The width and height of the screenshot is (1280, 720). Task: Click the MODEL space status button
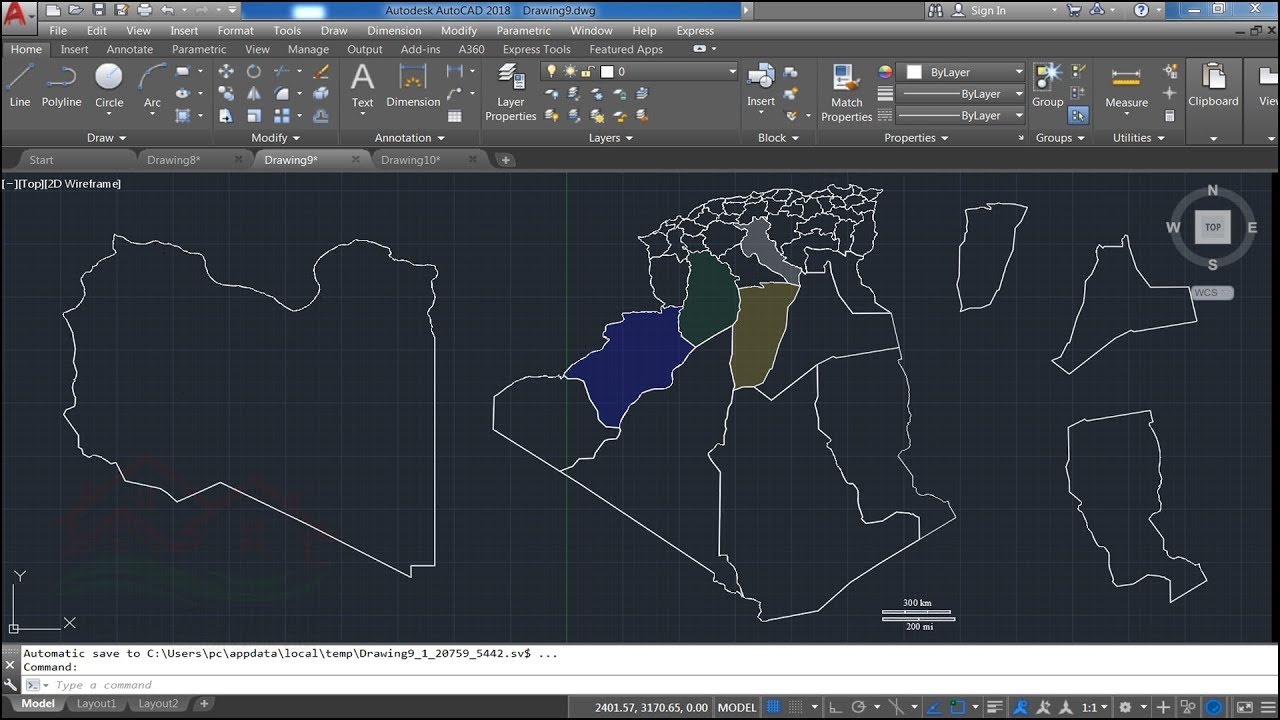(x=737, y=707)
